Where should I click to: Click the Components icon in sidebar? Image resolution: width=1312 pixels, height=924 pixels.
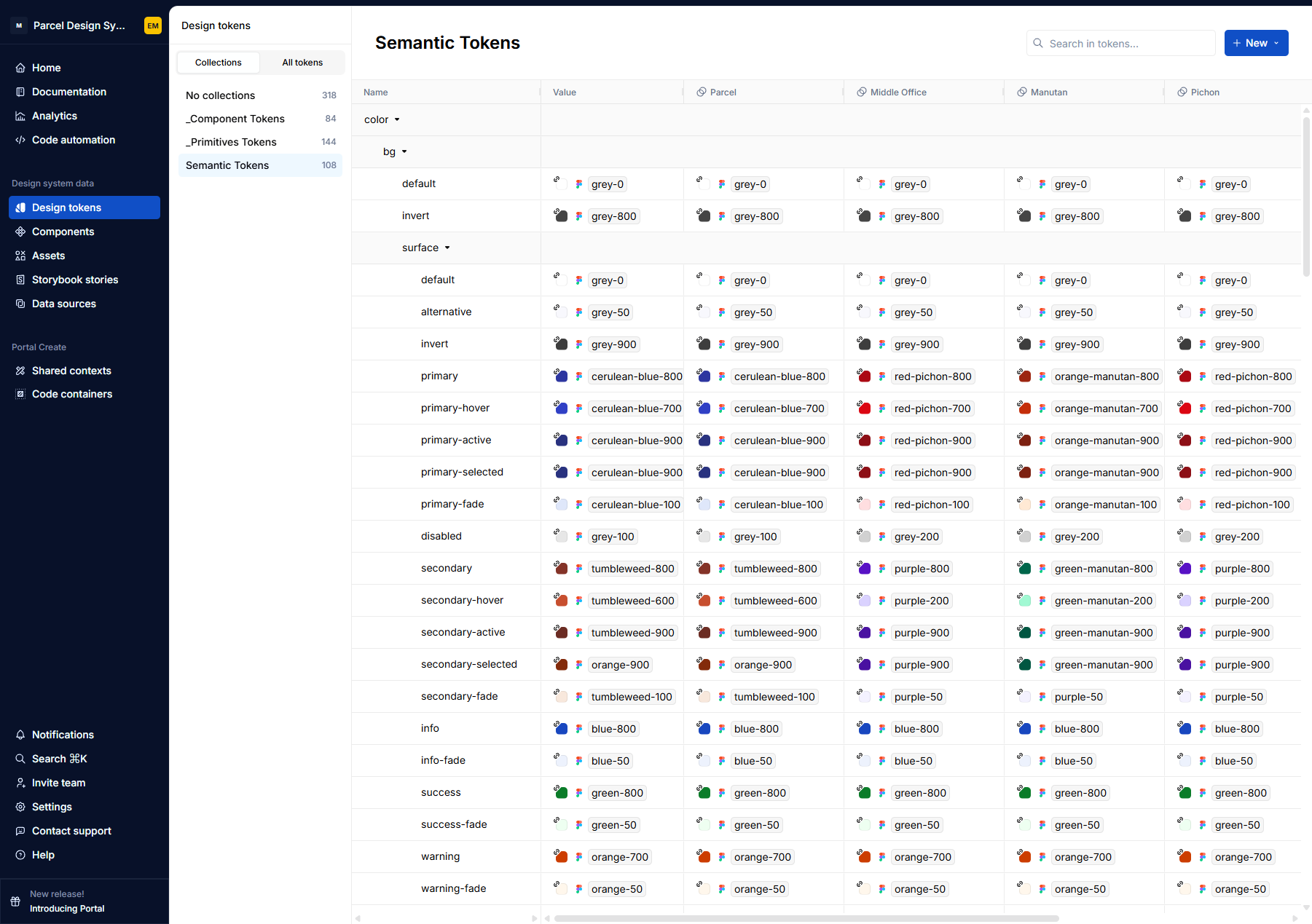20,232
